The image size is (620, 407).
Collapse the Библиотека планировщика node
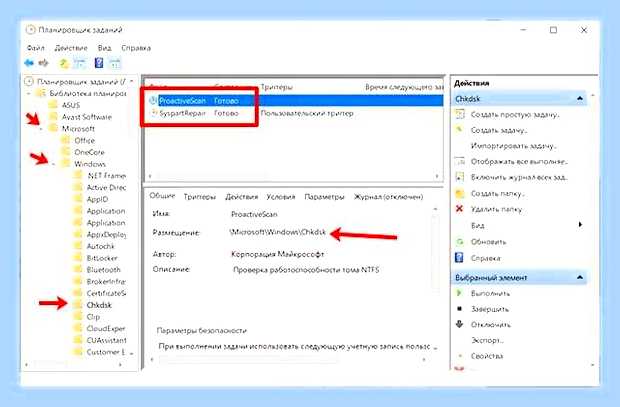(x=29, y=94)
